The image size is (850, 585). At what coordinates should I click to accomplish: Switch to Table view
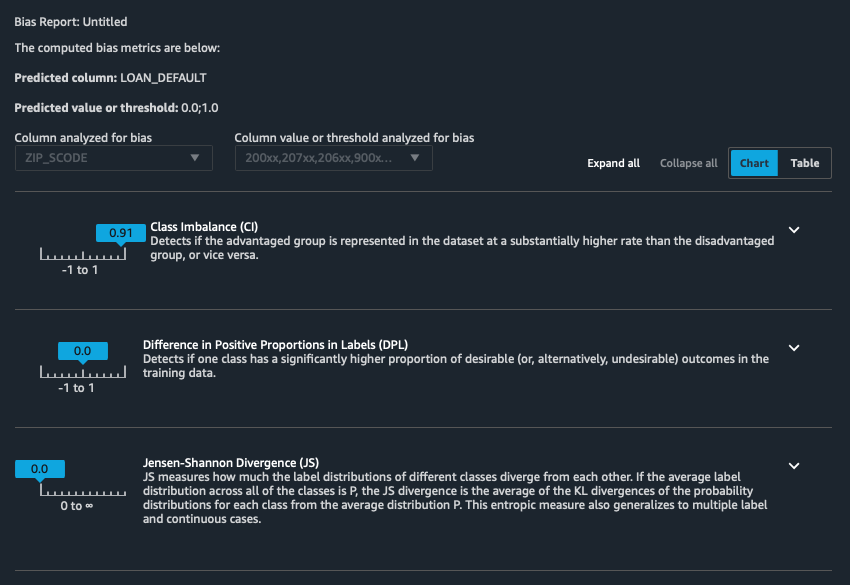(x=805, y=163)
